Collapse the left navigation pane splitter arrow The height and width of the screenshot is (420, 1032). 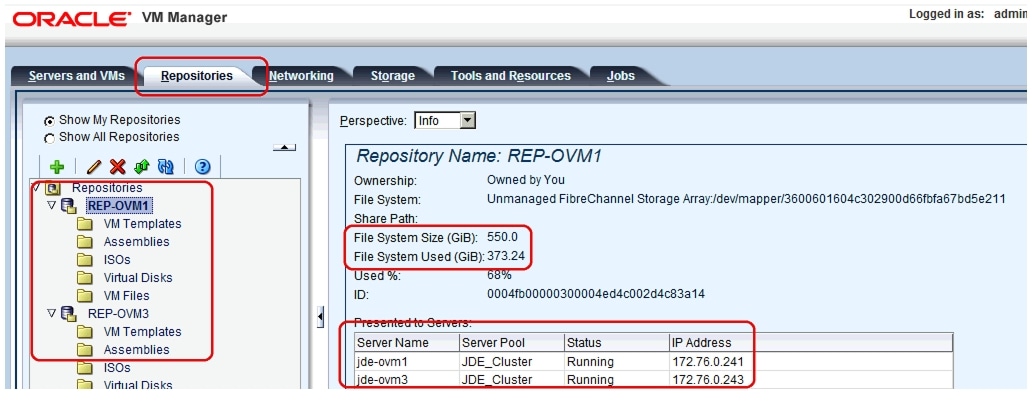321,317
